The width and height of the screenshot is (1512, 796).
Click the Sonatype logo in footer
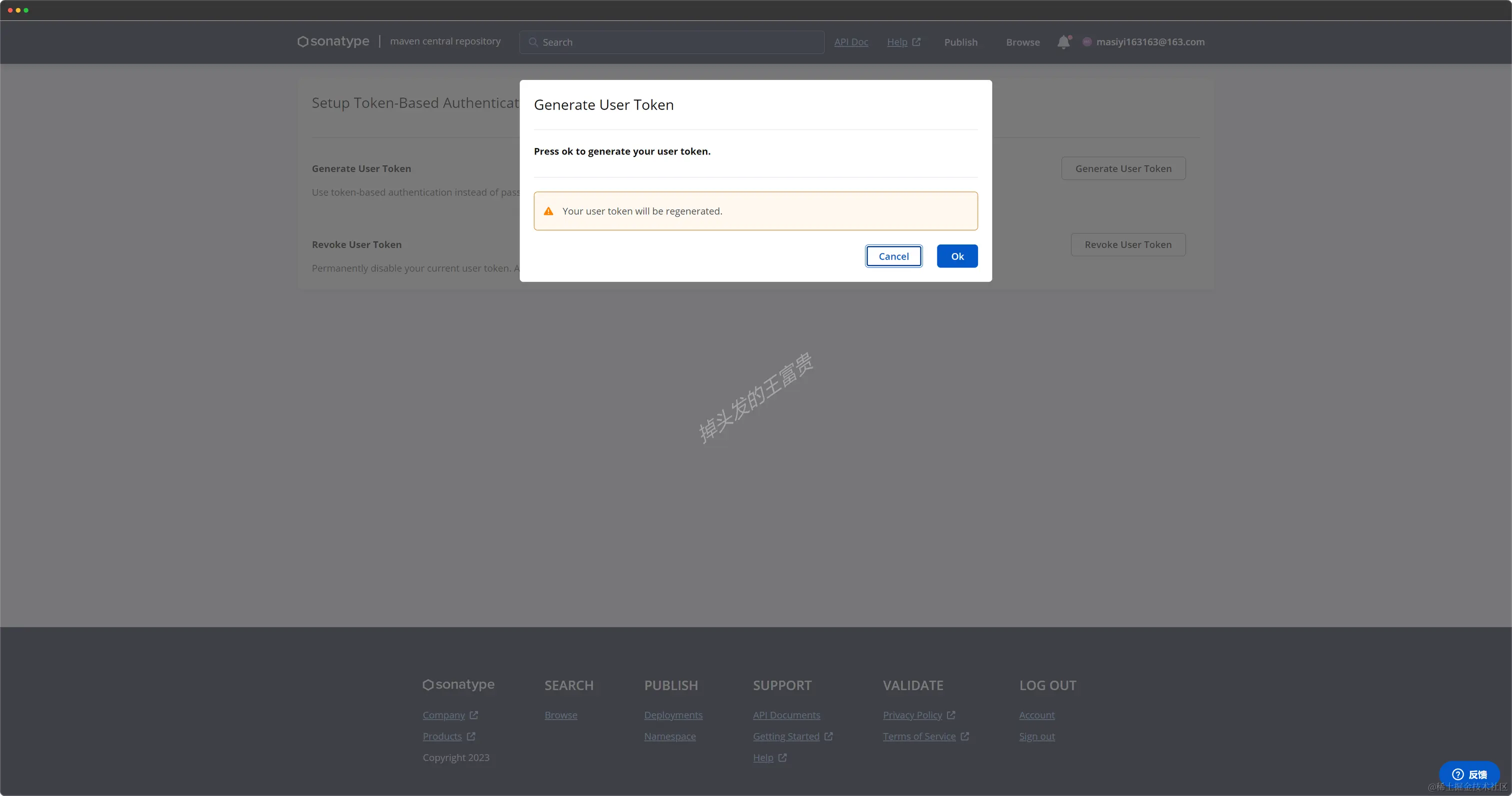(x=458, y=684)
